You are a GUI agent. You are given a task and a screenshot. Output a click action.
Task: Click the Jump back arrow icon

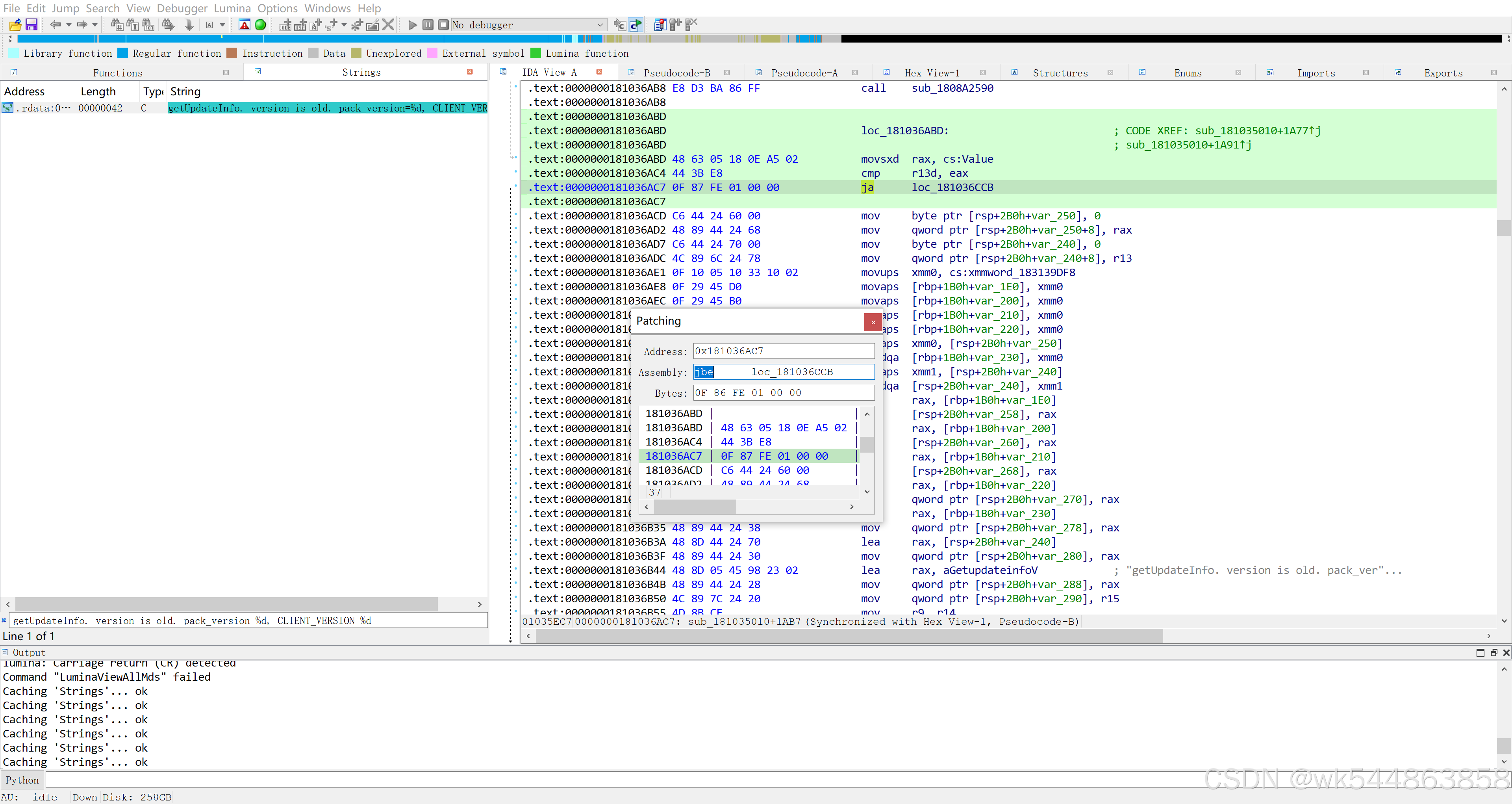[x=55, y=25]
